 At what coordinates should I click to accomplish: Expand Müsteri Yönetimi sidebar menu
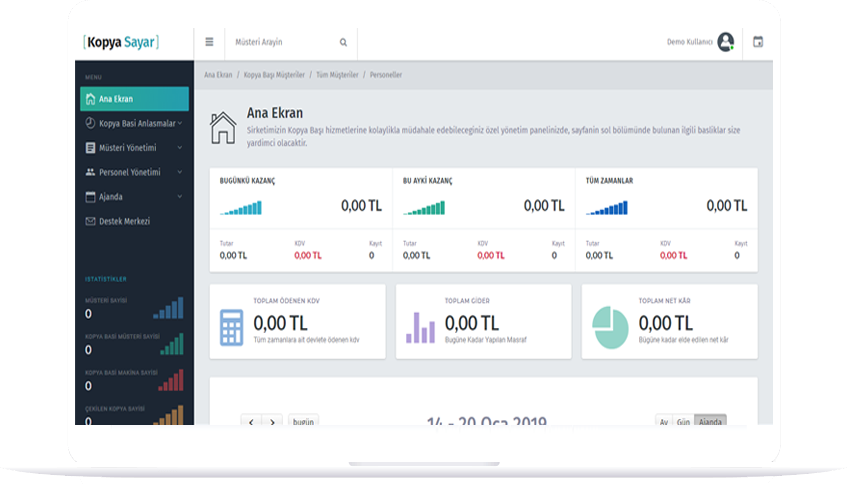[133, 148]
